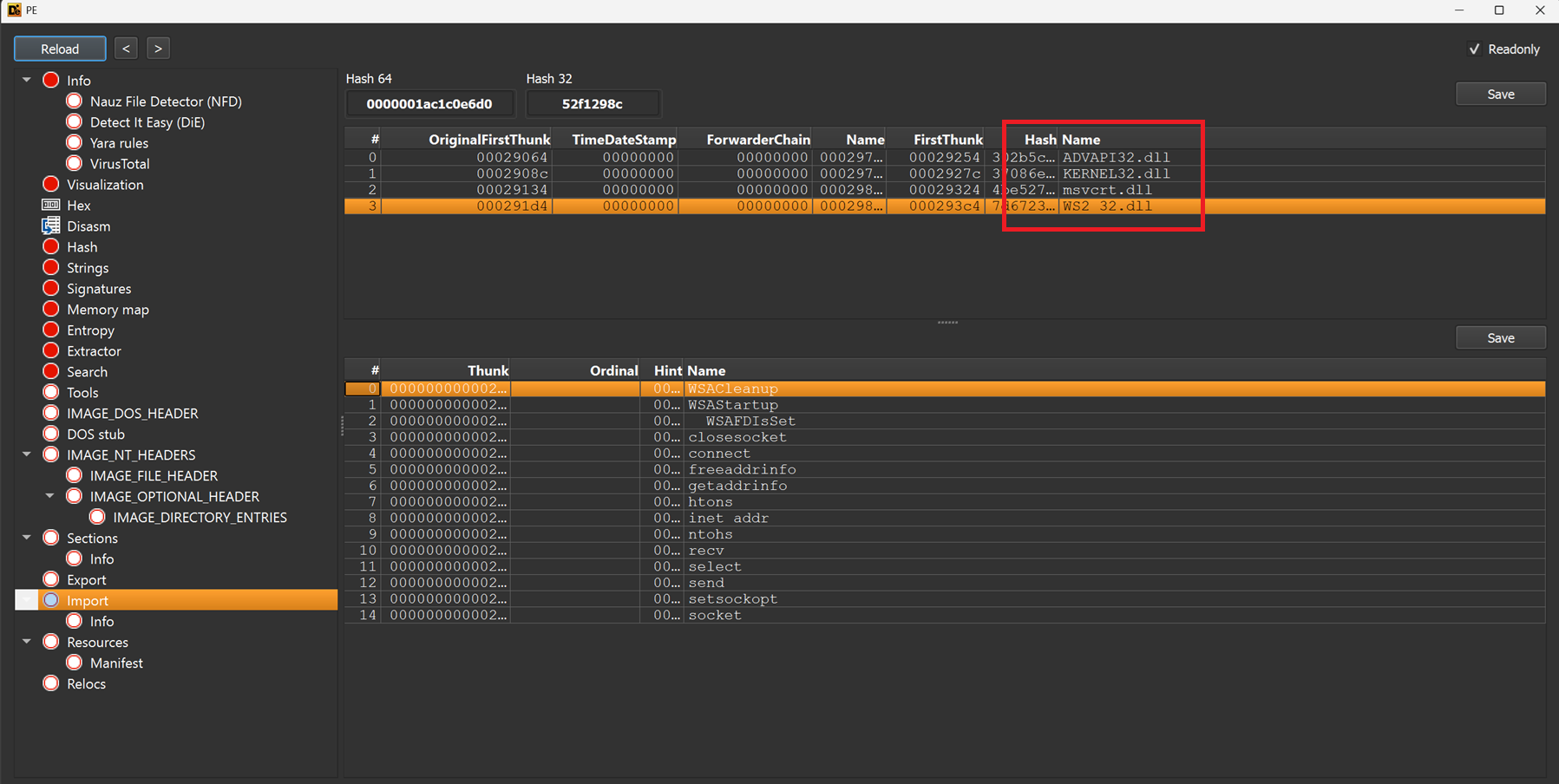This screenshot has height=784, width=1559.
Task: Open the Signatures view
Action: point(99,289)
